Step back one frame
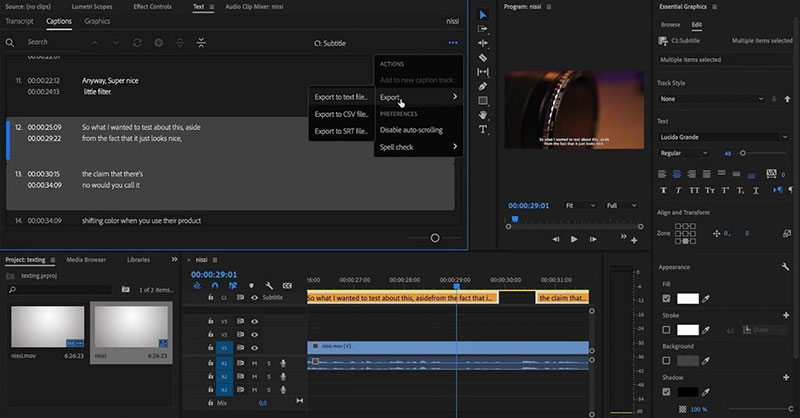 (x=556, y=239)
